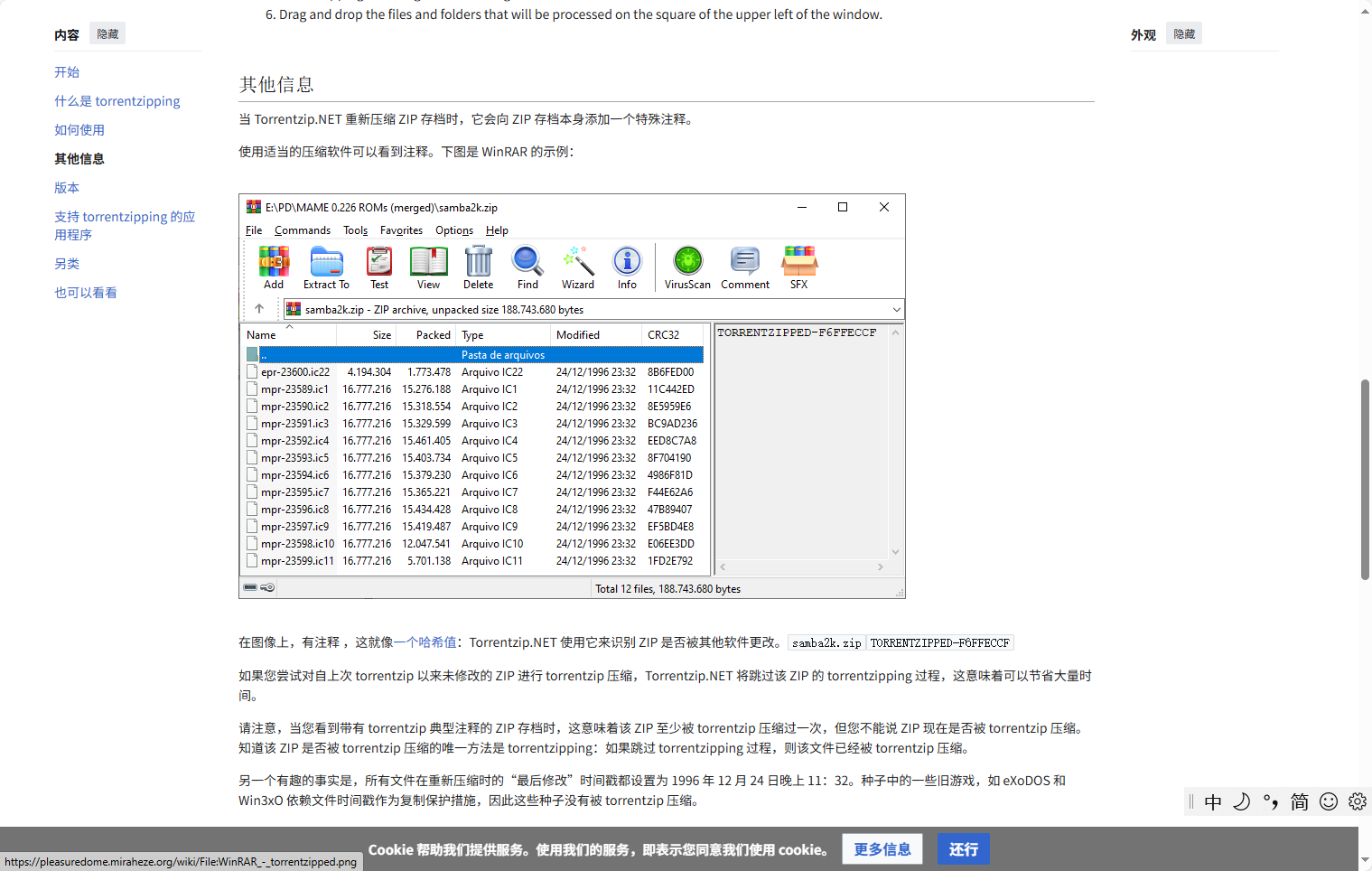1372x871 pixels.
Task: Click the 其他信息 section heading
Action: [276, 85]
